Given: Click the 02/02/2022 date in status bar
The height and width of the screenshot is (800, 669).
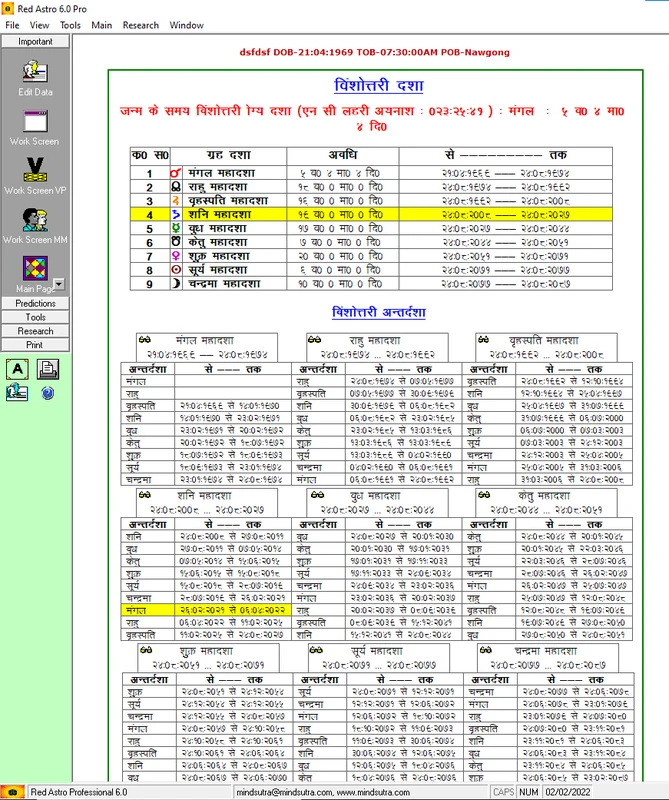Looking at the screenshot, I should coord(567,792).
